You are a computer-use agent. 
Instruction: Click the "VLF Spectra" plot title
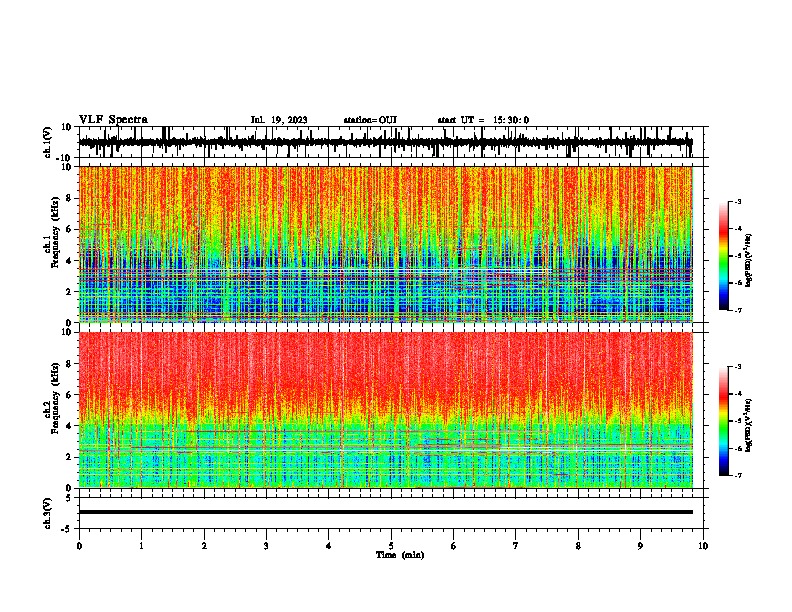pos(113,120)
